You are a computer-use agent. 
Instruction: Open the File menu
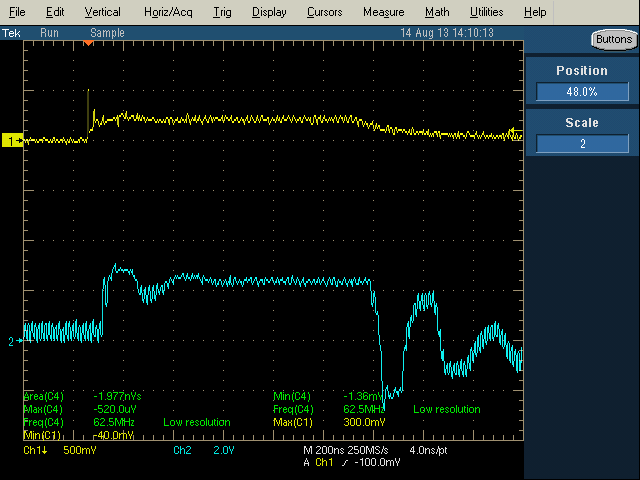coord(17,12)
